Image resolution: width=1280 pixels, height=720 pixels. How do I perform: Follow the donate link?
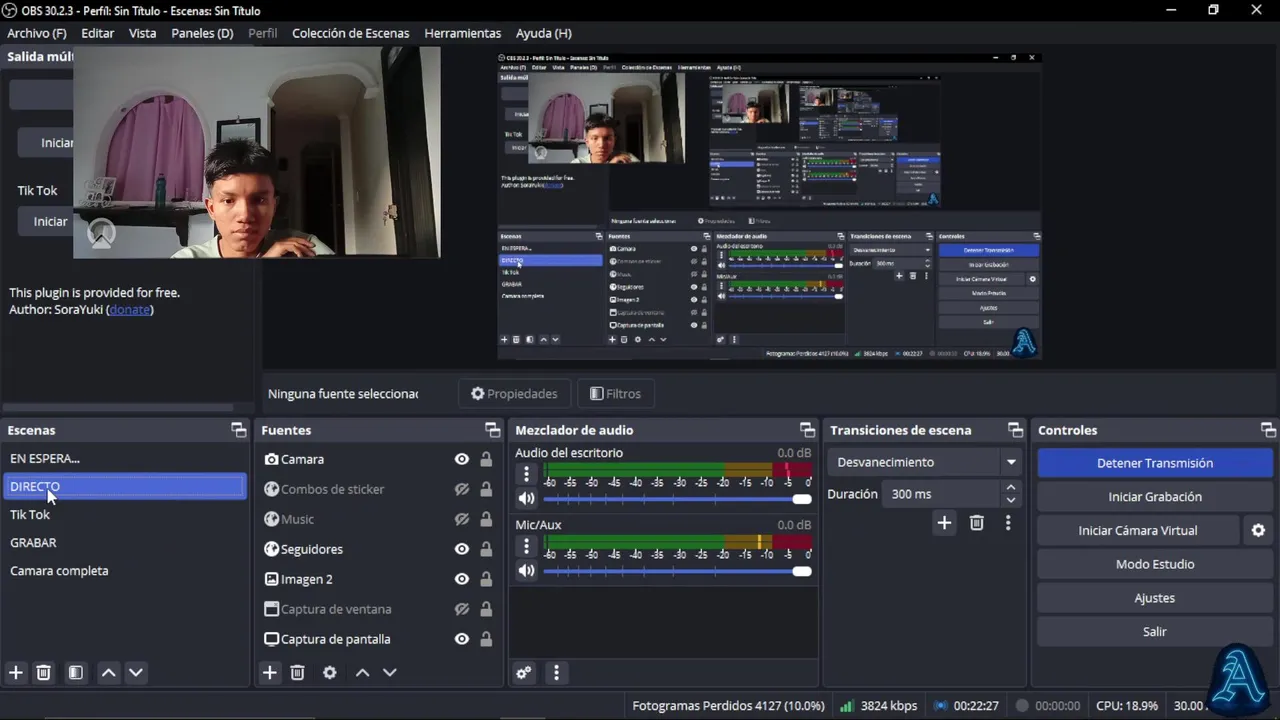[130, 310]
